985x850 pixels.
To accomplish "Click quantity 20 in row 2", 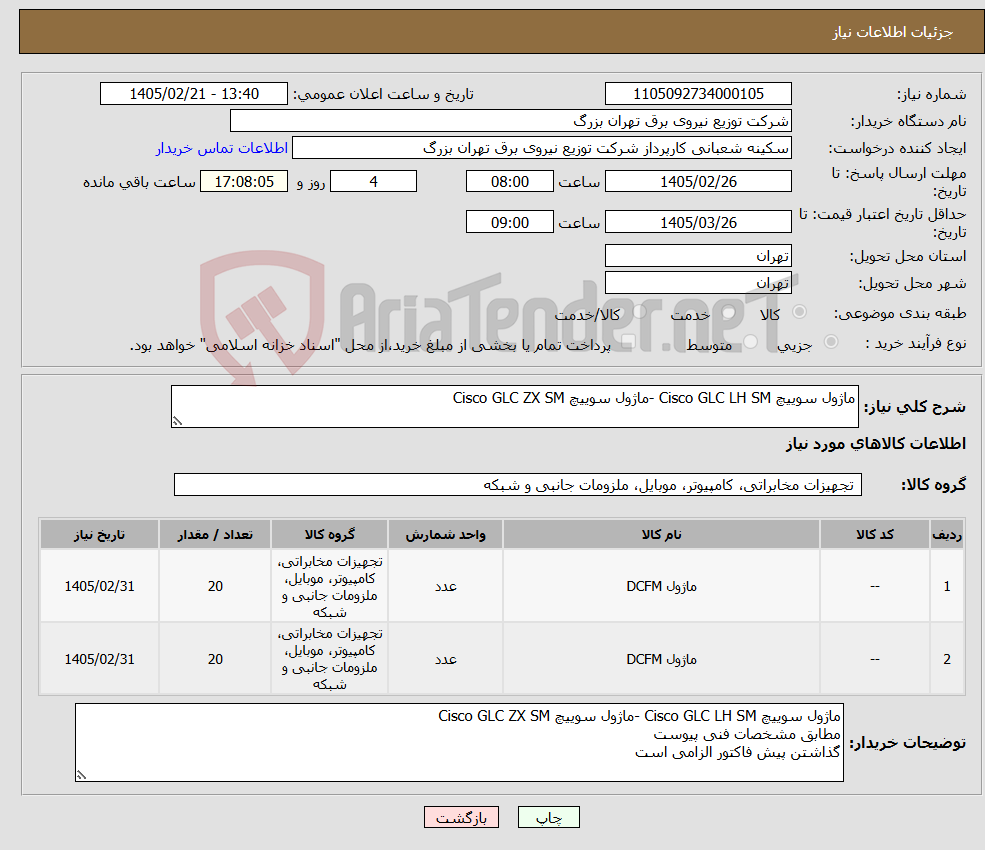I will click(215, 659).
